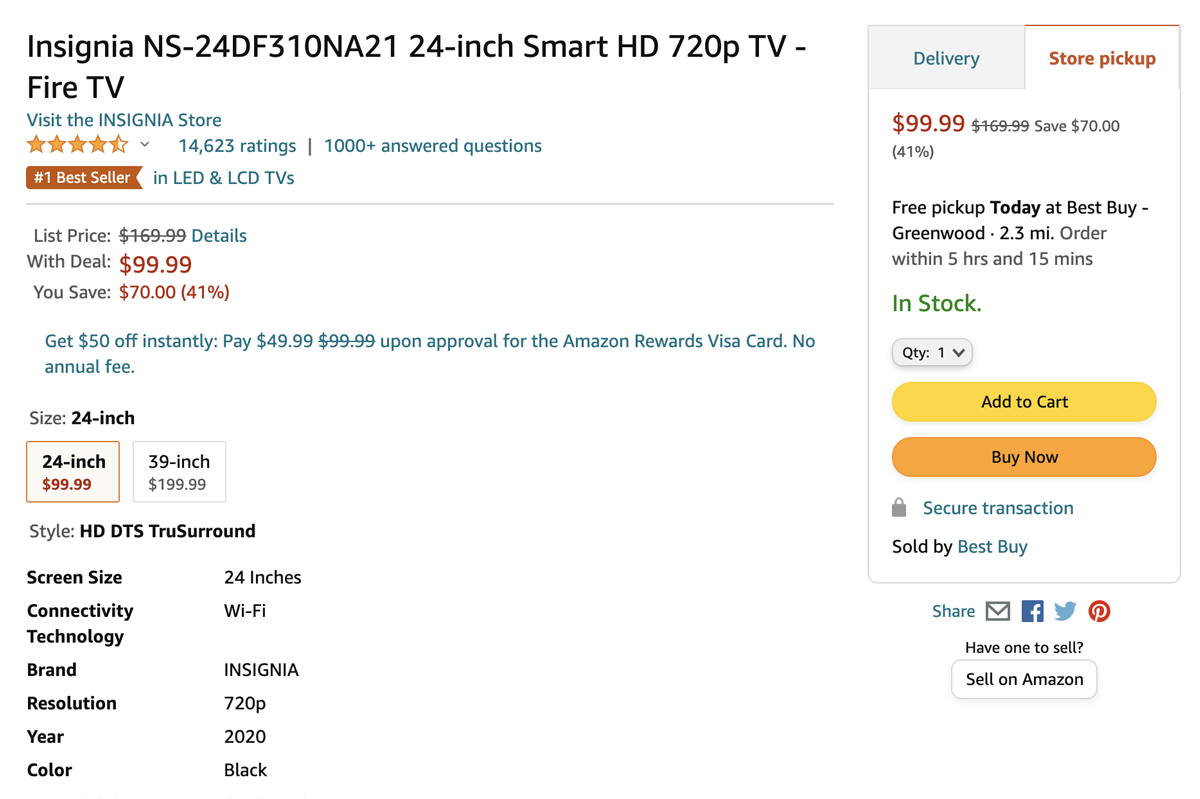Open the Qty dropdown
1200x799 pixels.
coord(932,352)
